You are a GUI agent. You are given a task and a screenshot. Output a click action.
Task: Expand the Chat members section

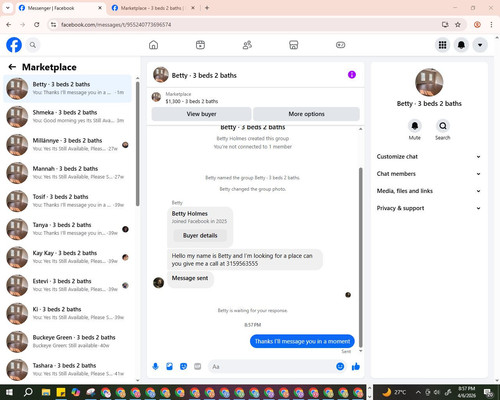point(429,174)
